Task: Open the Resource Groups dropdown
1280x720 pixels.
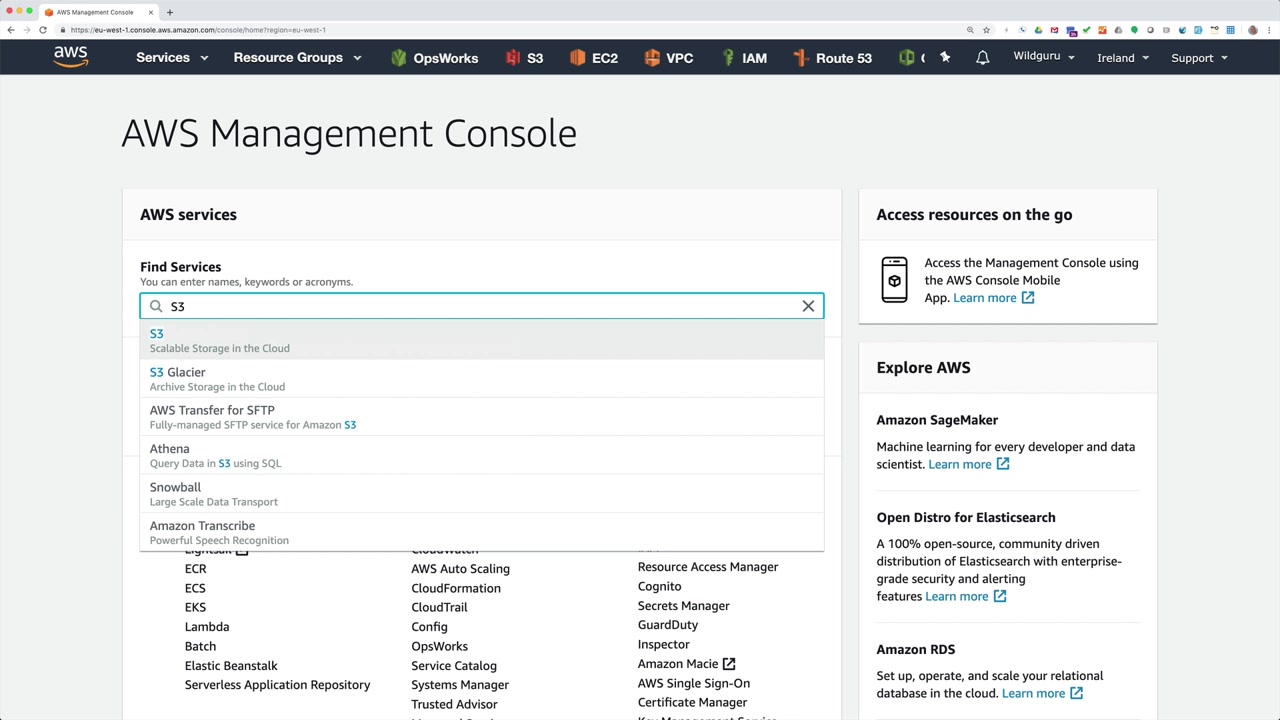Action: click(297, 58)
